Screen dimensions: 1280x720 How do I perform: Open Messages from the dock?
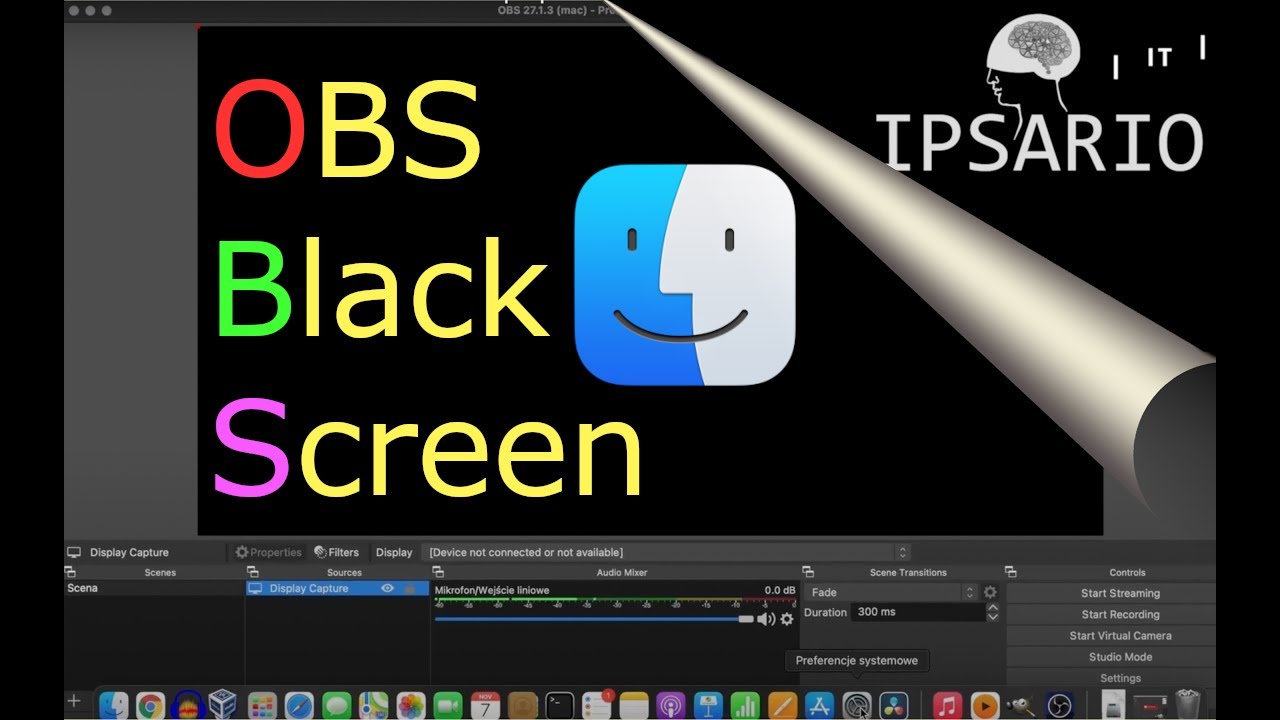(x=337, y=705)
